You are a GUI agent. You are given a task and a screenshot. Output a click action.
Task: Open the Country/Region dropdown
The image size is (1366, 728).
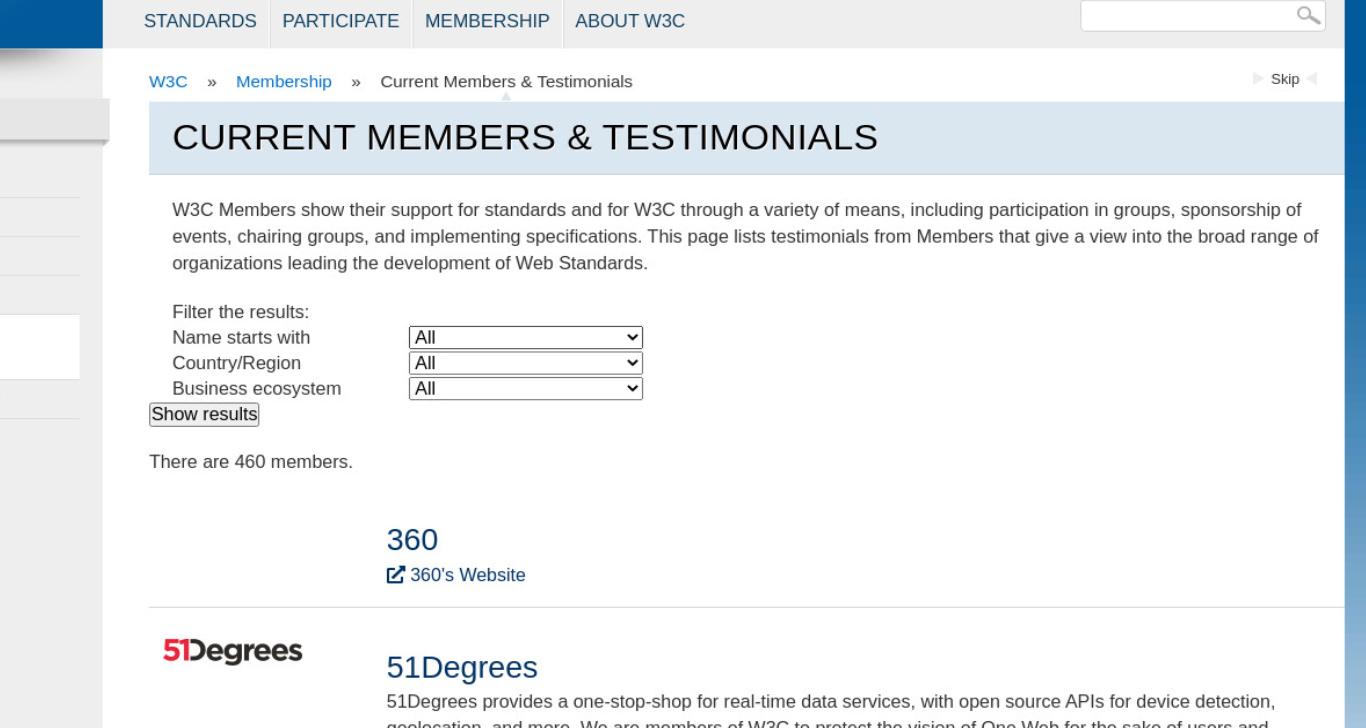526,363
